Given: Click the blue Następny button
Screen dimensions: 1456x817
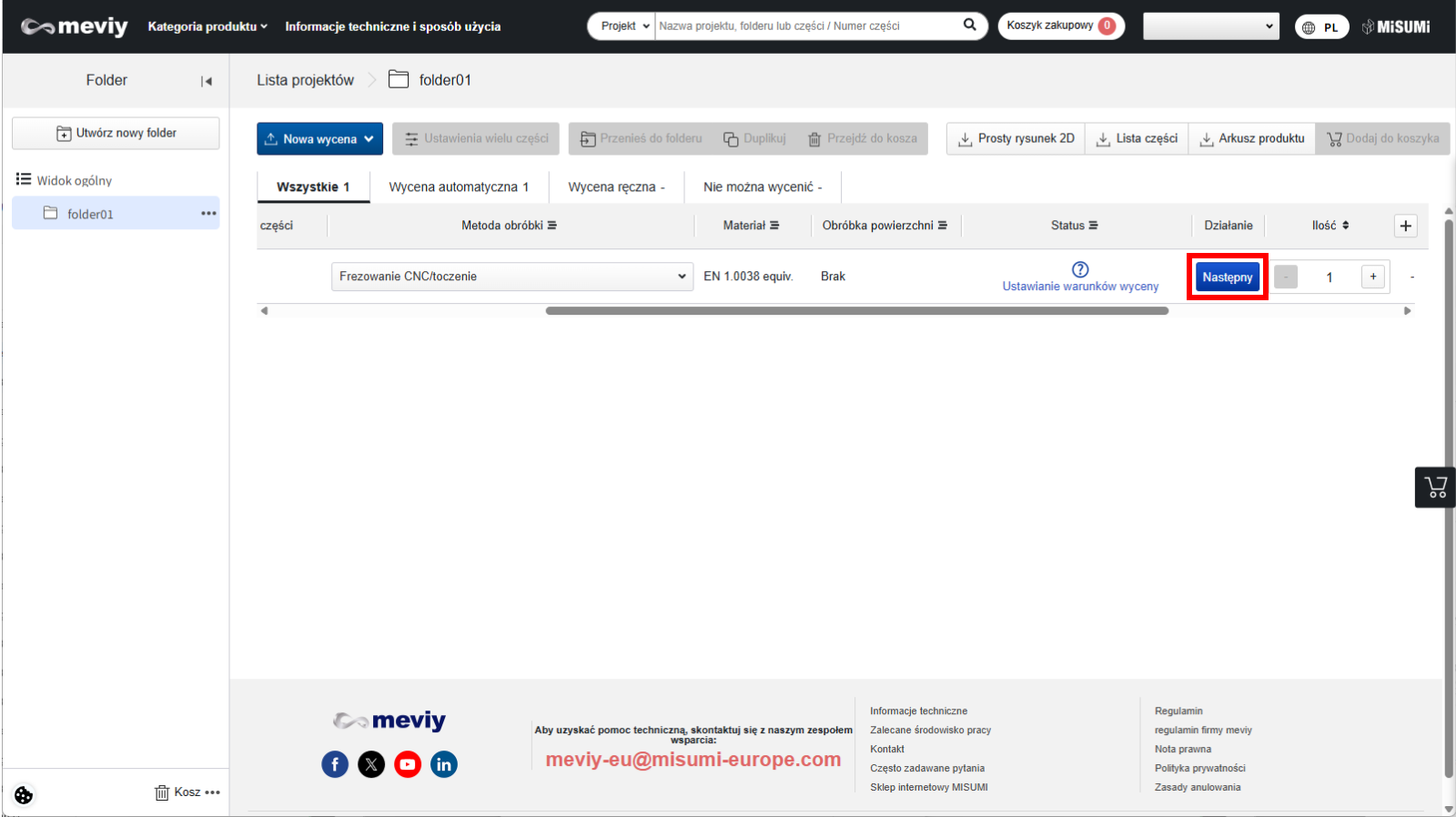Looking at the screenshot, I should click(1227, 277).
